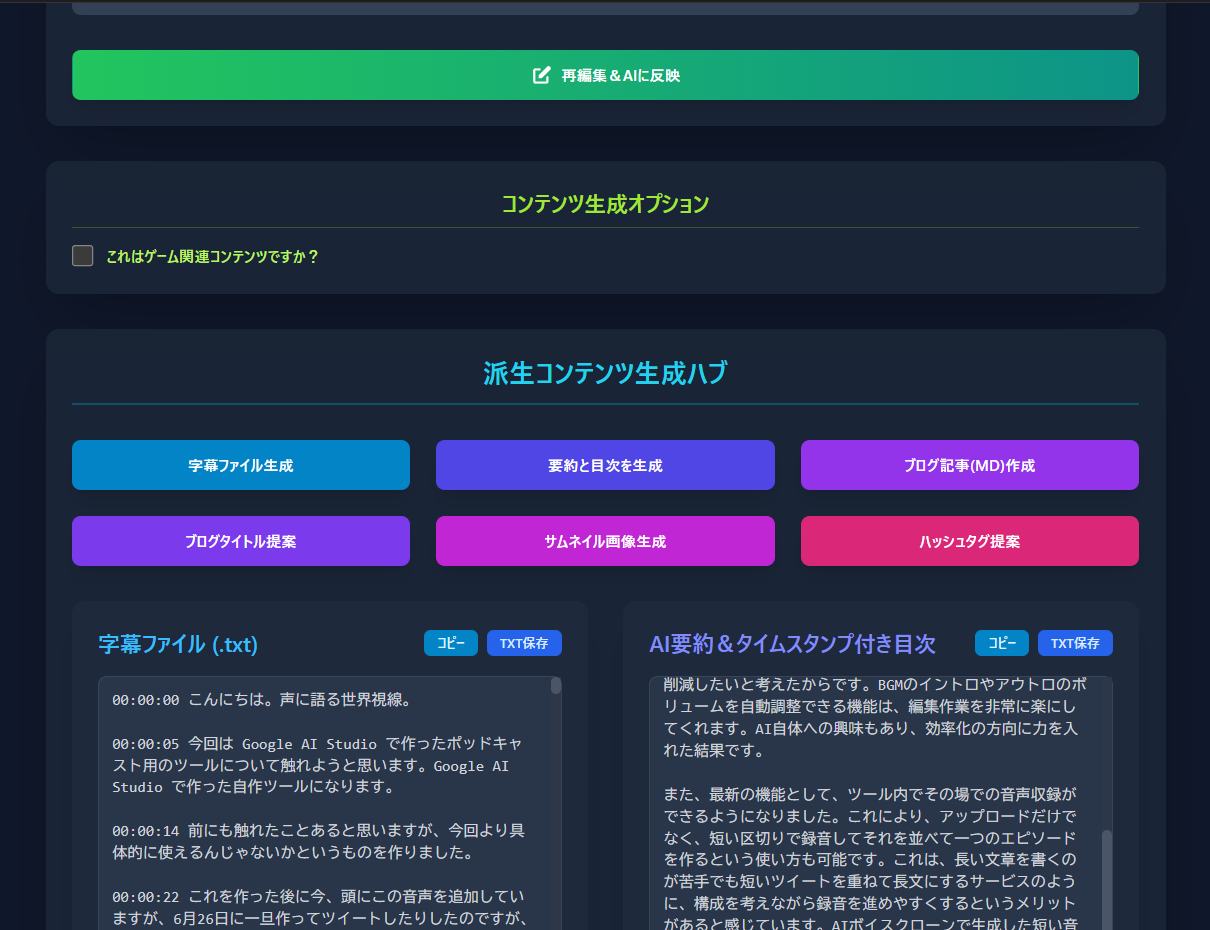Screen dimensions: 1210x930
Task: Click the 字幕ファイル (.txt) panel title
Action: pyautogui.click(x=178, y=644)
